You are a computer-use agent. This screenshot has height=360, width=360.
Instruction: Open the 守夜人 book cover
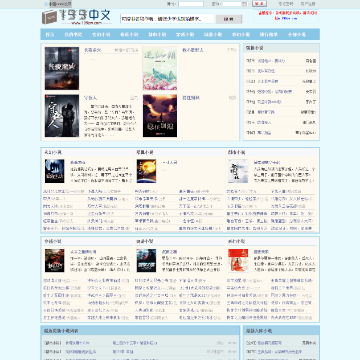(62, 116)
